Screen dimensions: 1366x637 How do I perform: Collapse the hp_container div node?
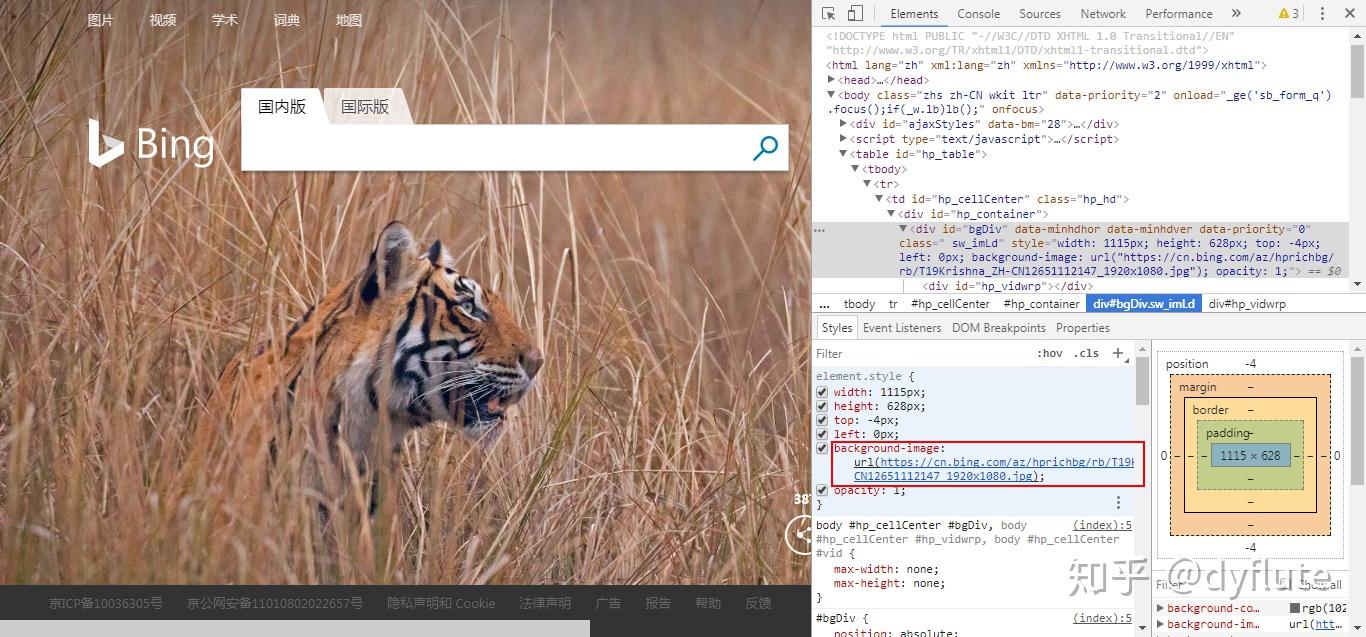[x=892, y=214]
